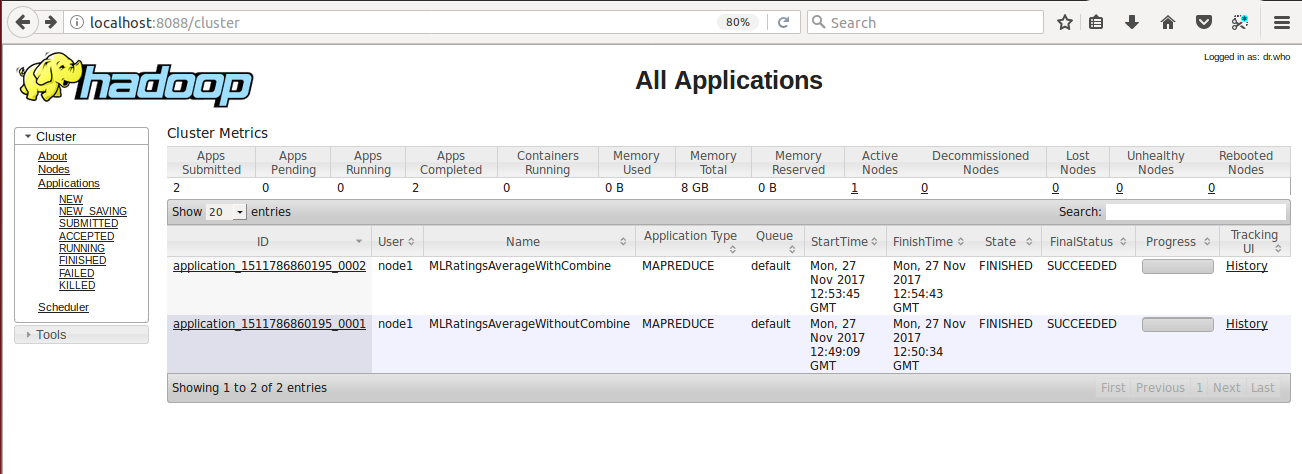1302x474 pixels.
Task: Go to Last page of table
Action: pyautogui.click(x=1263, y=388)
